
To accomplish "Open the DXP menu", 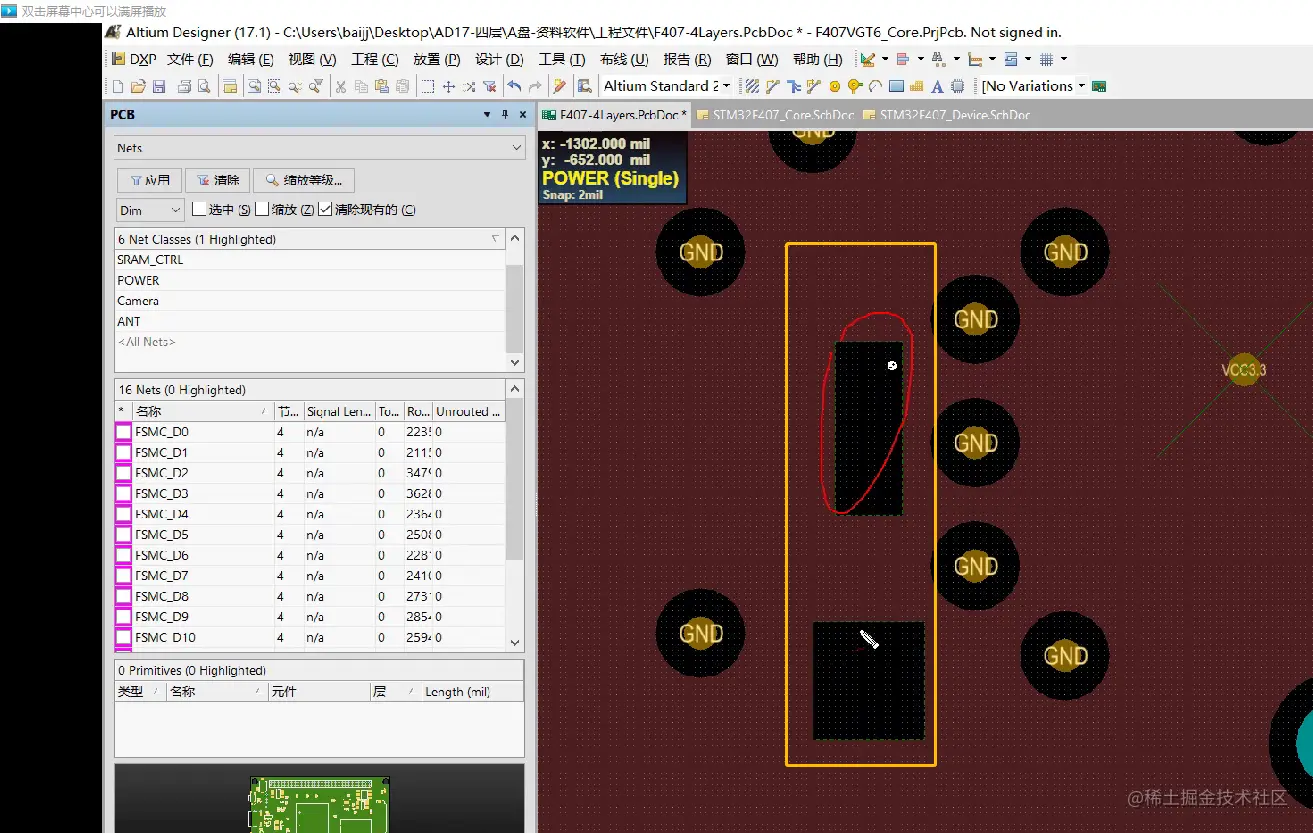I will [135, 59].
